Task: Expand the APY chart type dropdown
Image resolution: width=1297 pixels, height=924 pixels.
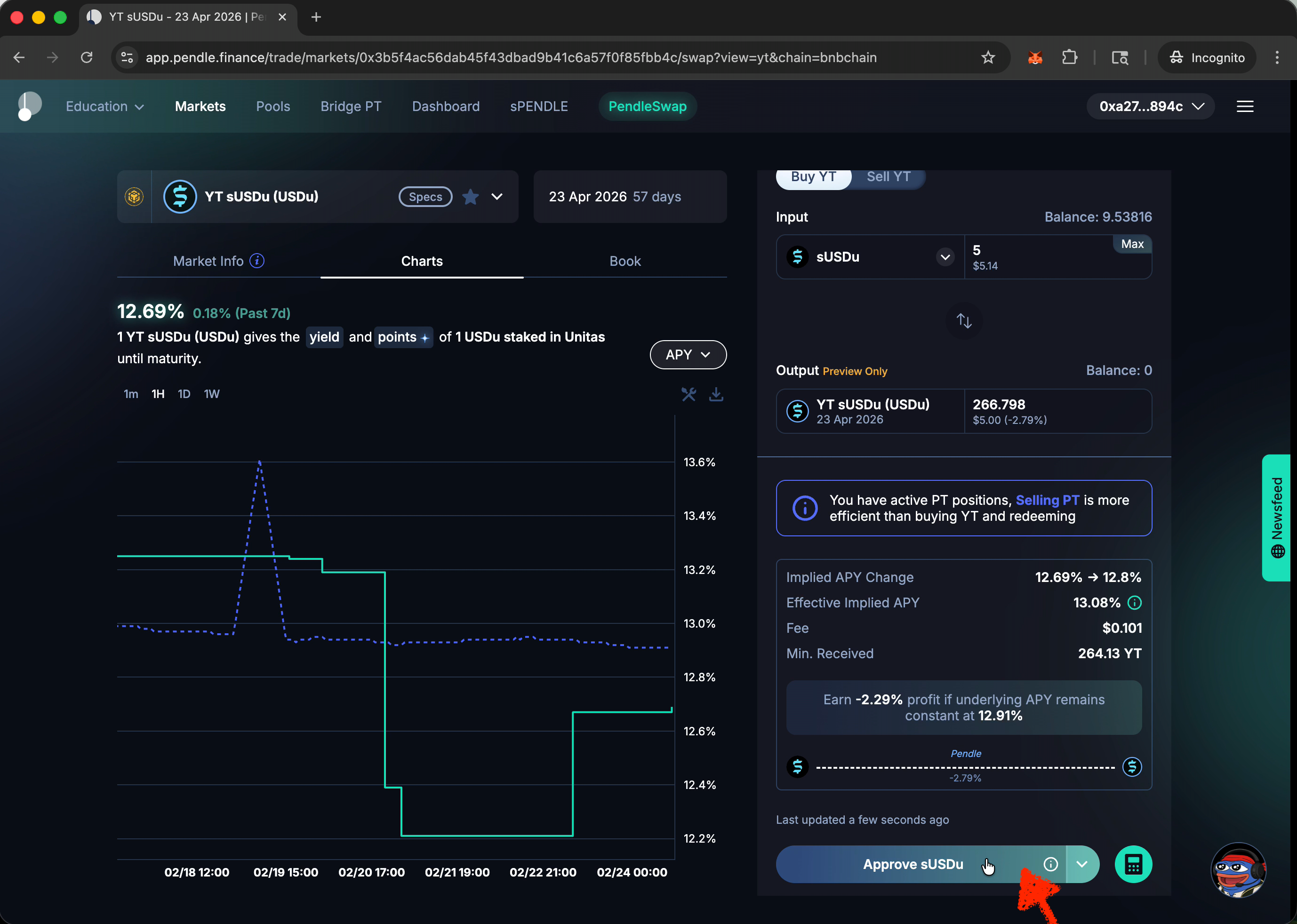Action: tap(688, 354)
